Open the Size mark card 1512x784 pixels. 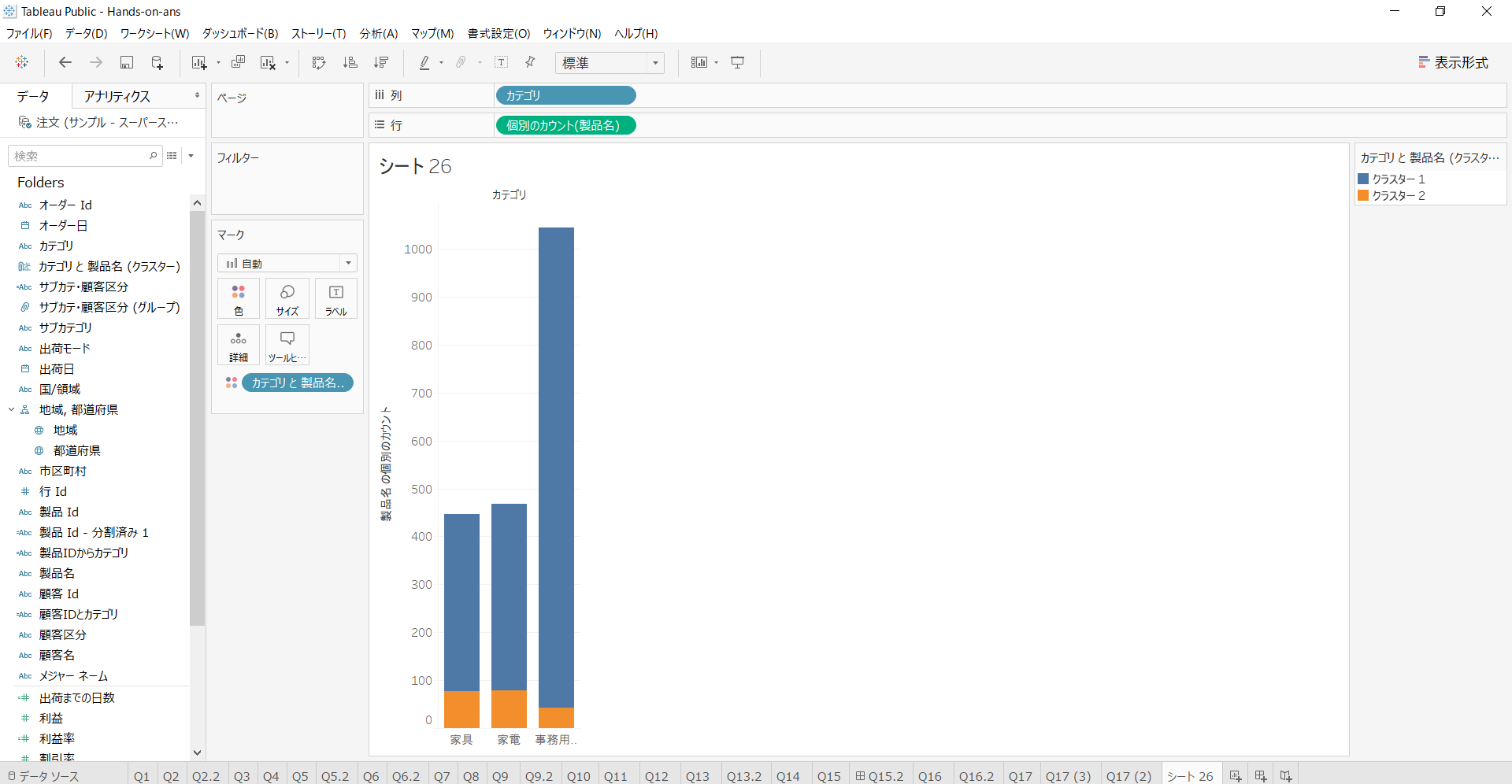tap(287, 299)
